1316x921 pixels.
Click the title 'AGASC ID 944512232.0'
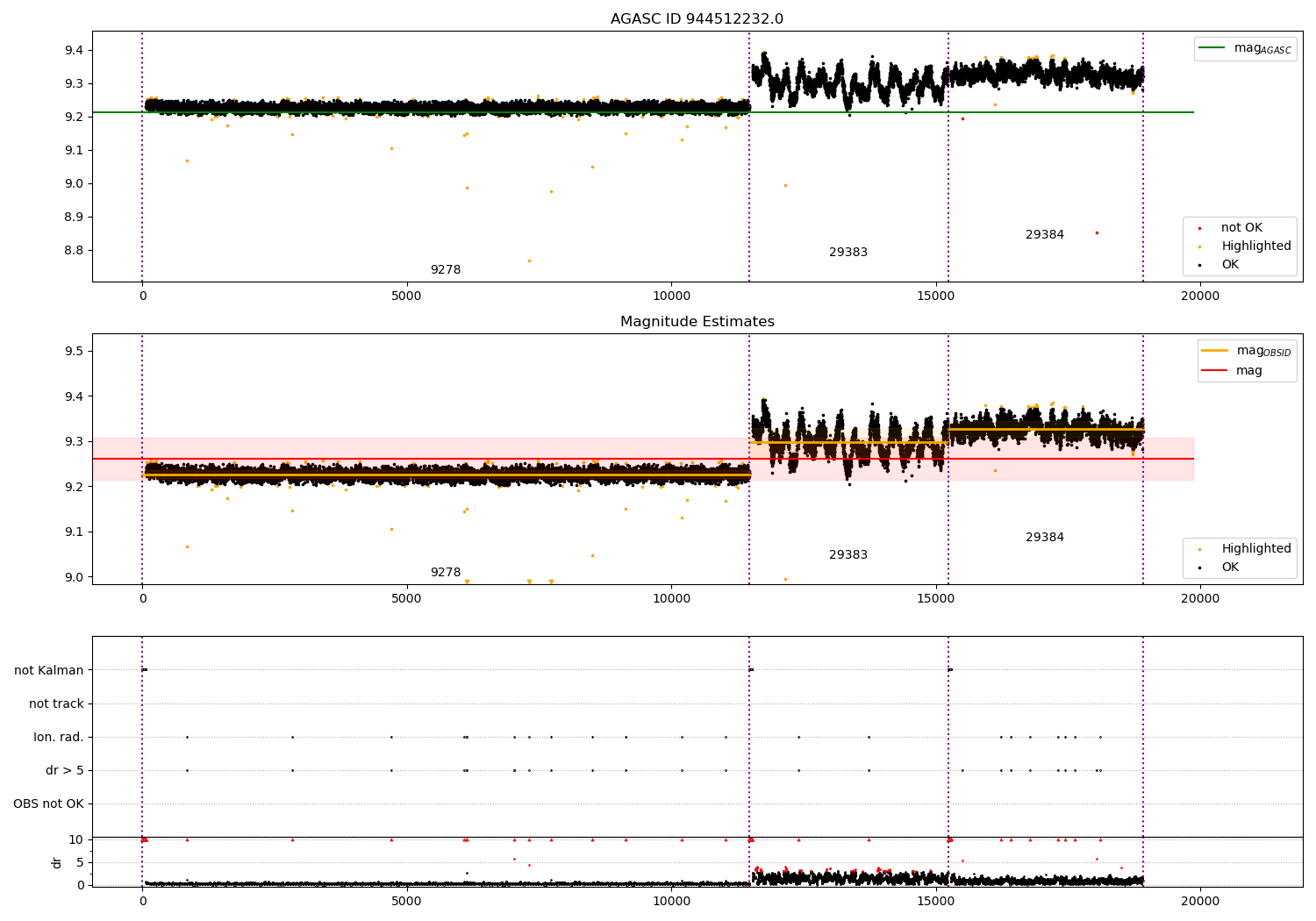(697, 19)
